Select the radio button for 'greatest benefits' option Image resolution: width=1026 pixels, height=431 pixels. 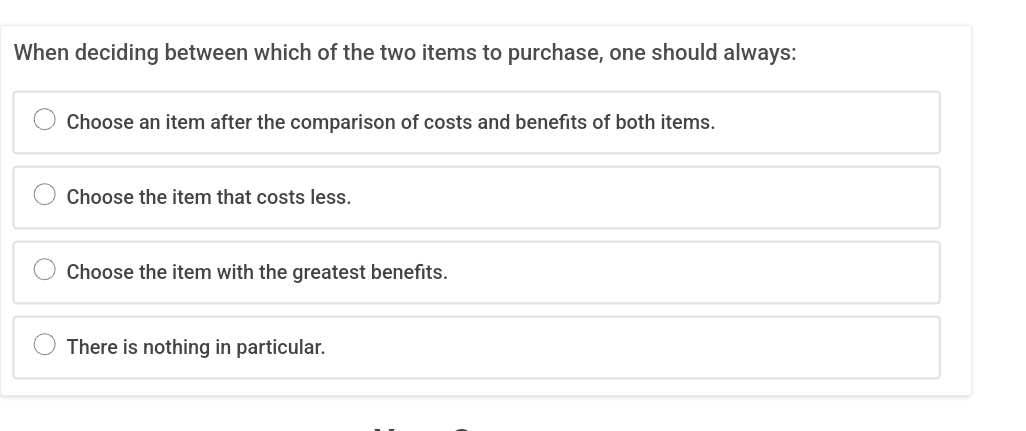[x=45, y=270]
